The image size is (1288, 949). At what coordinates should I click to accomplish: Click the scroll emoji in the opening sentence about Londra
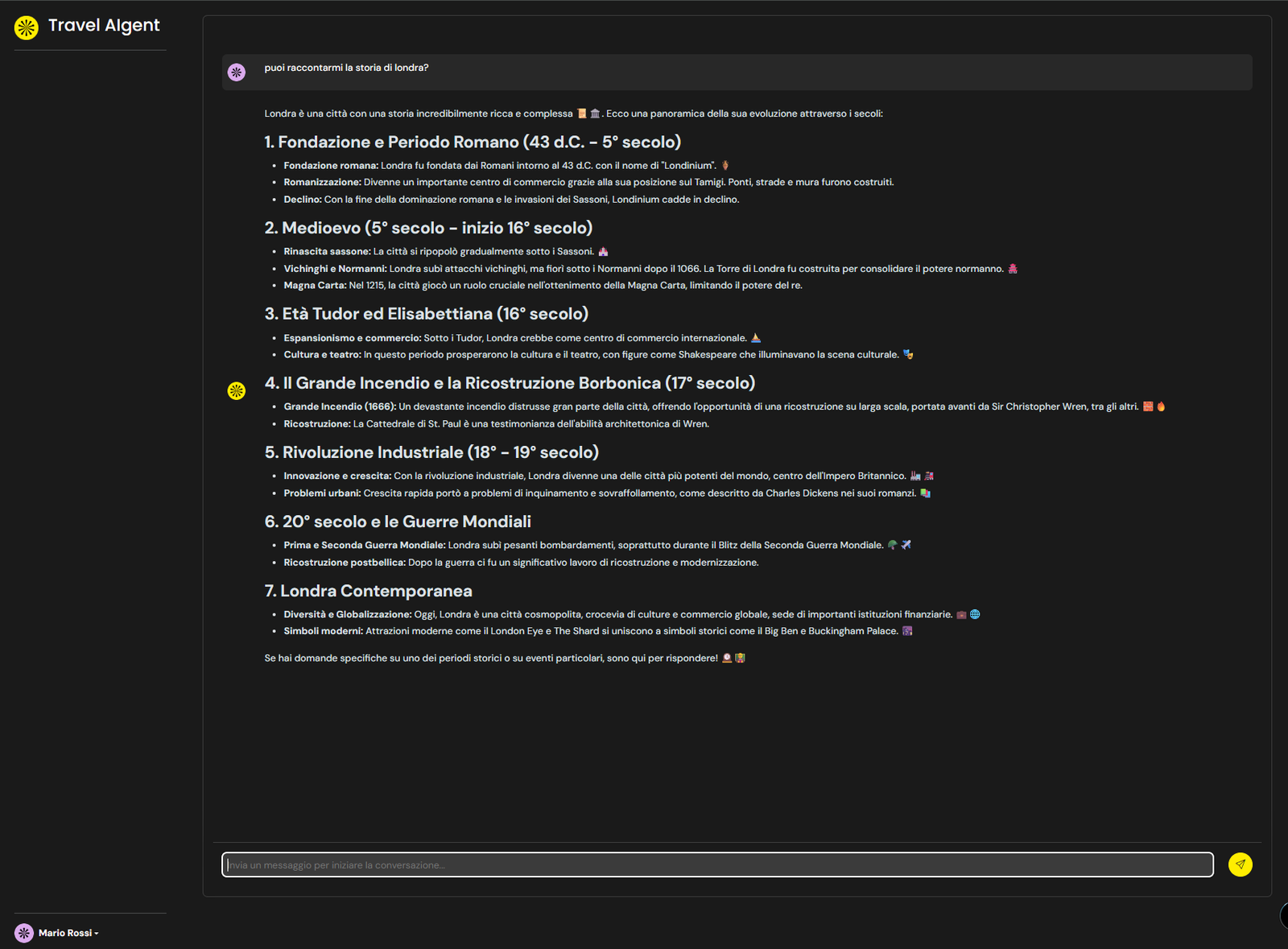tap(584, 113)
